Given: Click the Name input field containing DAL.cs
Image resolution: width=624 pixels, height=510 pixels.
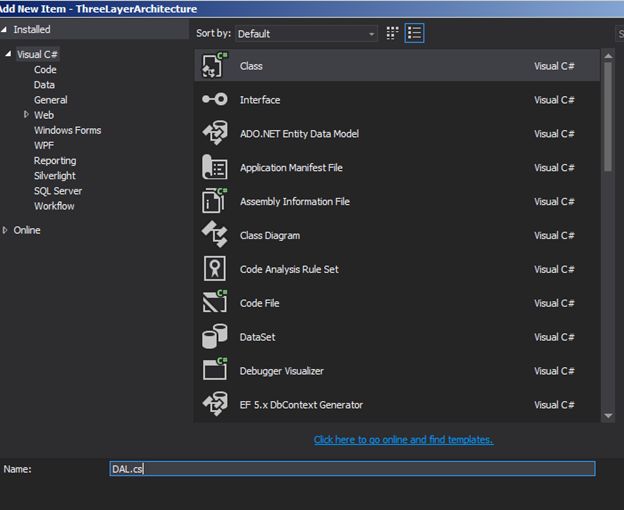Looking at the screenshot, I should tap(352, 468).
